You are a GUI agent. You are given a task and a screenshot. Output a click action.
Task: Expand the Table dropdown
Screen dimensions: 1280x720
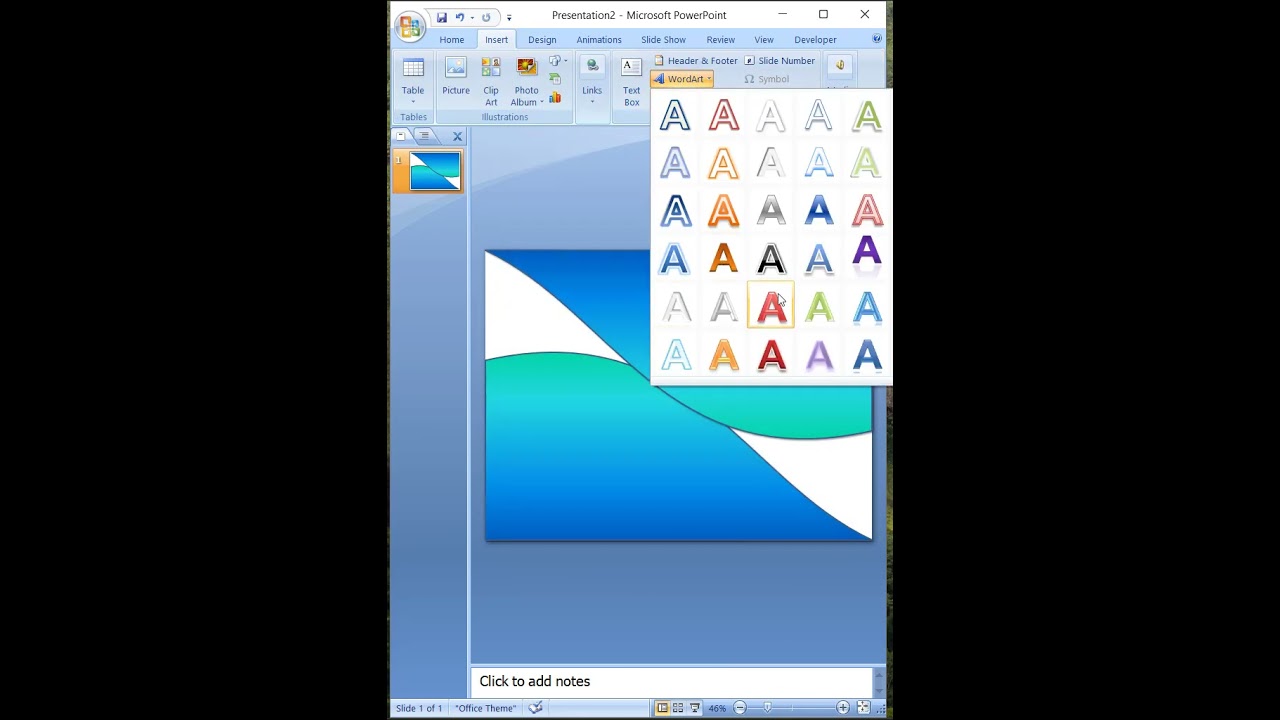click(413, 102)
